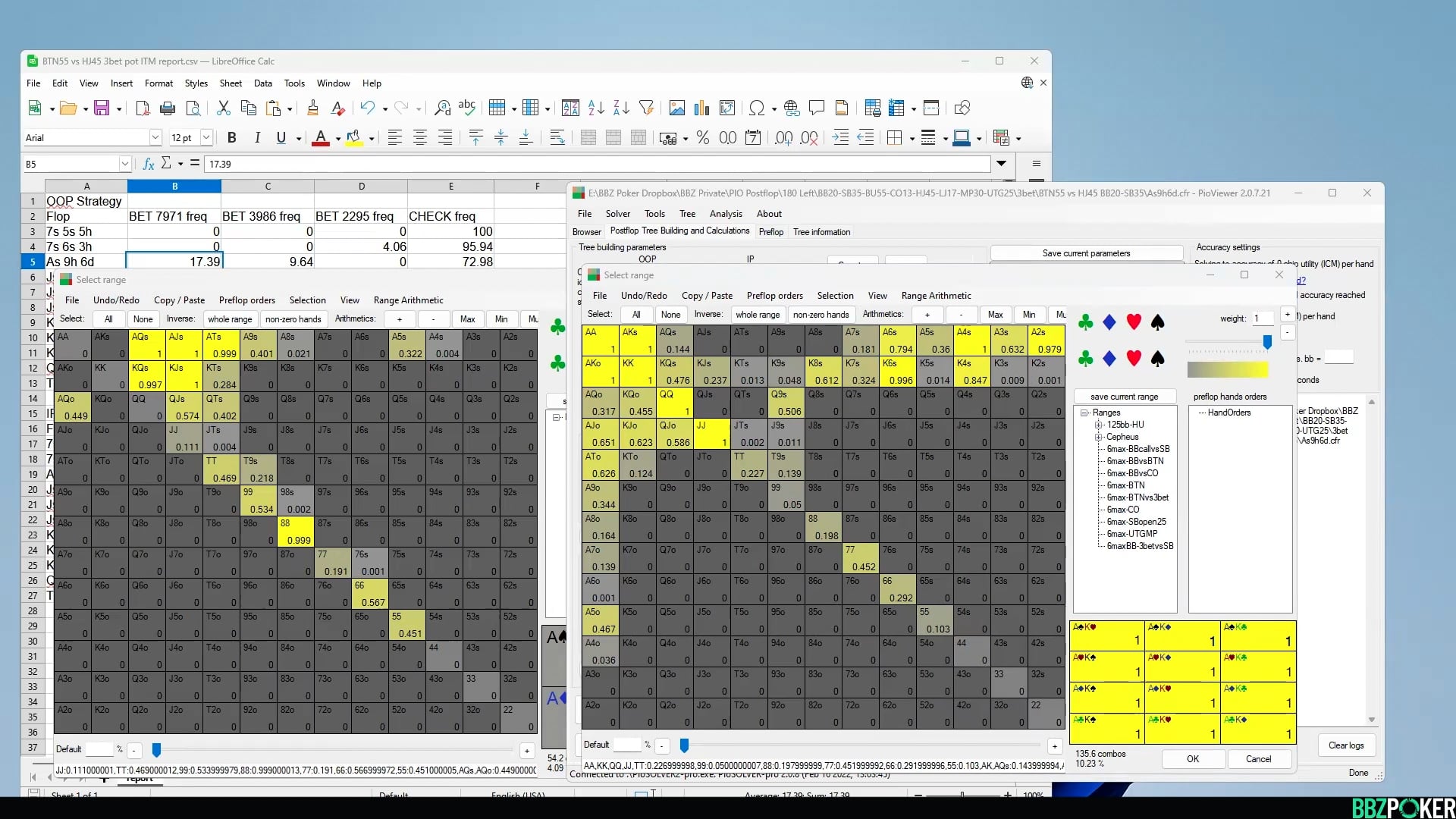Toggle the top-row black spade suit filter
Viewport: 1456px width, 819px height.
point(1157,322)
